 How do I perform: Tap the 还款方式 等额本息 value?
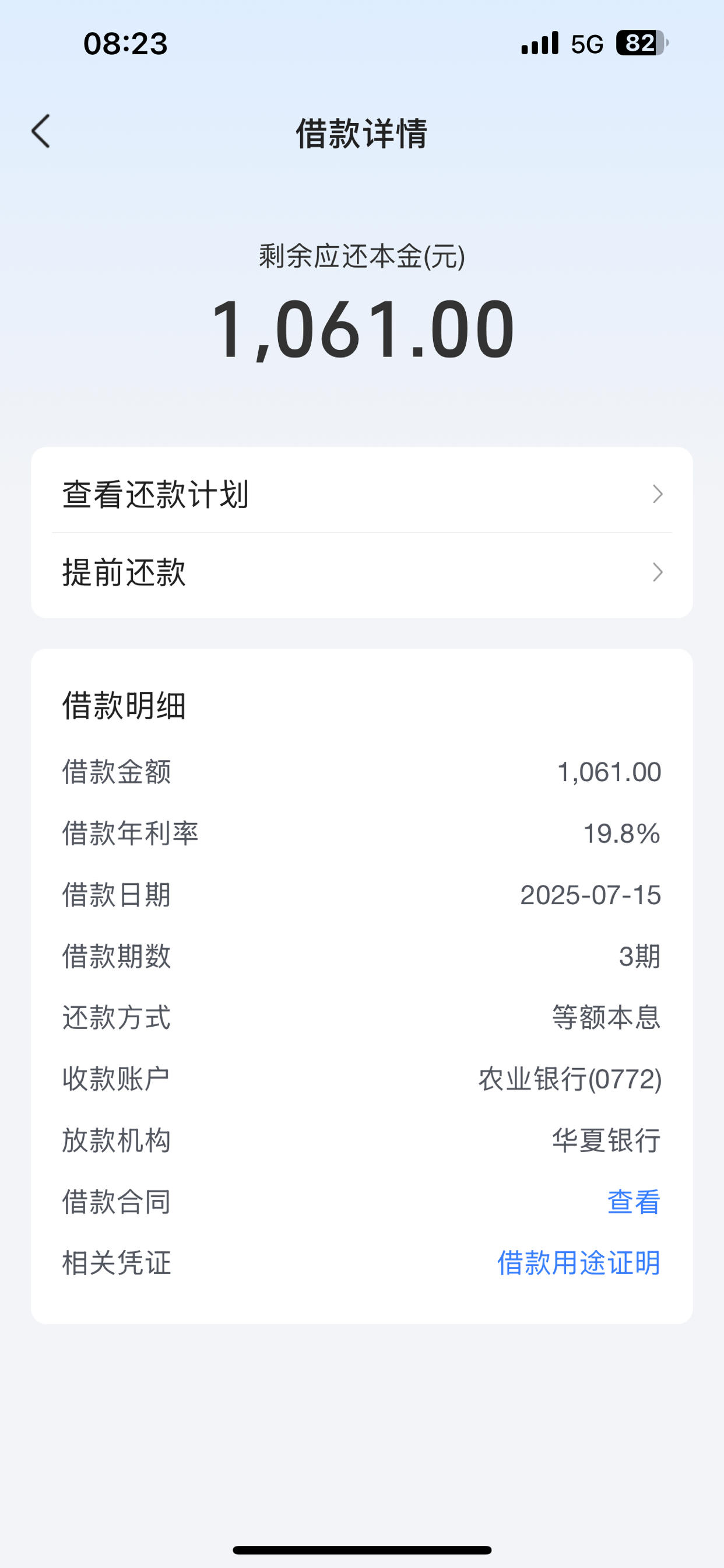(x=607, y=1017)
